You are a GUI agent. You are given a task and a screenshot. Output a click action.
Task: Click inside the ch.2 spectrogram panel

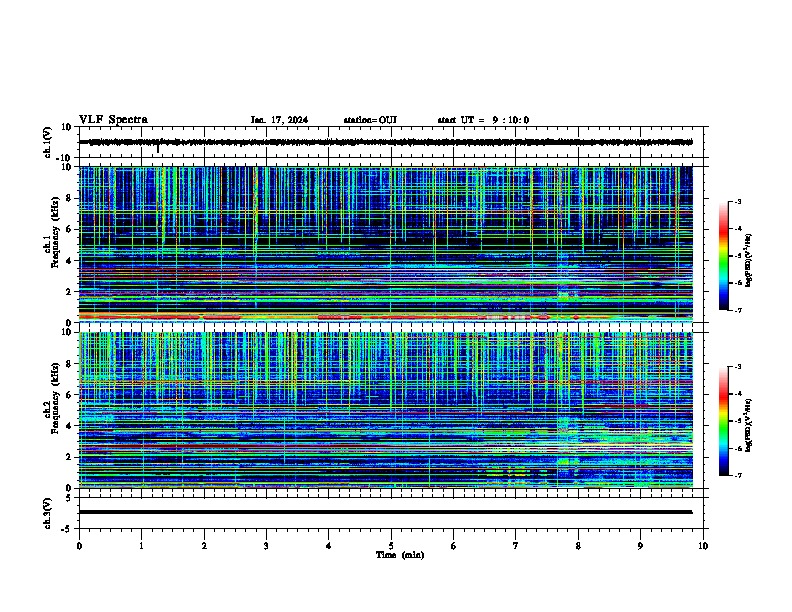pos(386,410)
